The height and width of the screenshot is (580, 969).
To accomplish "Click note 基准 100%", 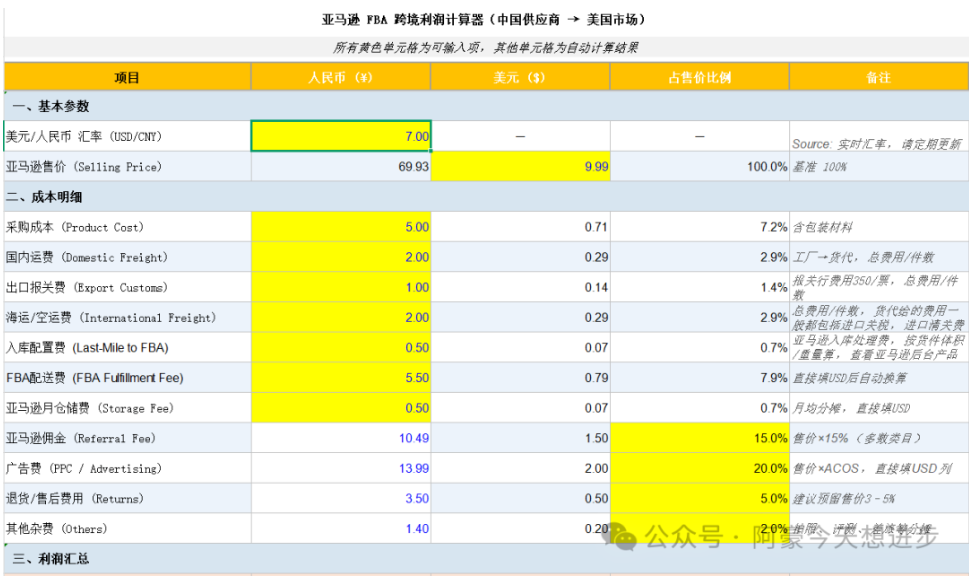I will [820, 167].
